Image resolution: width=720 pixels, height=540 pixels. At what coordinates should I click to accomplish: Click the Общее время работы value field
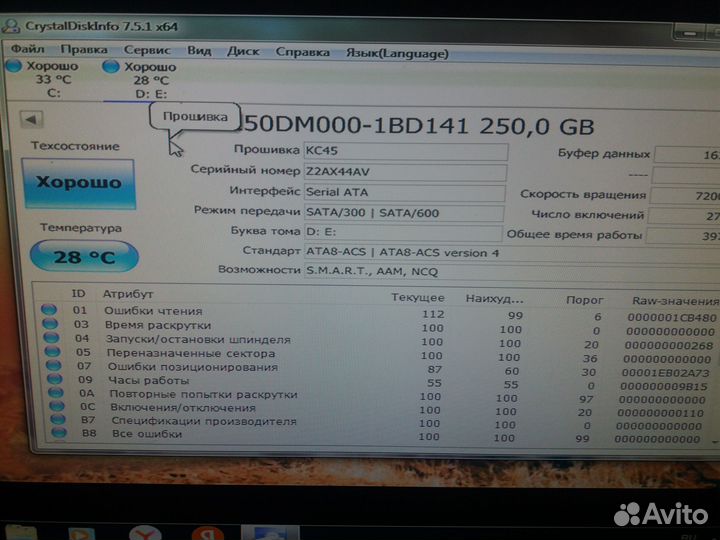click(x=683, y=236)
